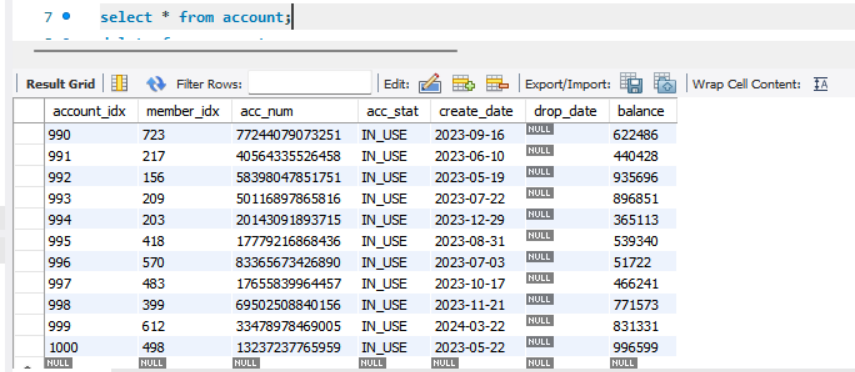
Task: Select member_idx cell 217
Action: pos(185,156)
